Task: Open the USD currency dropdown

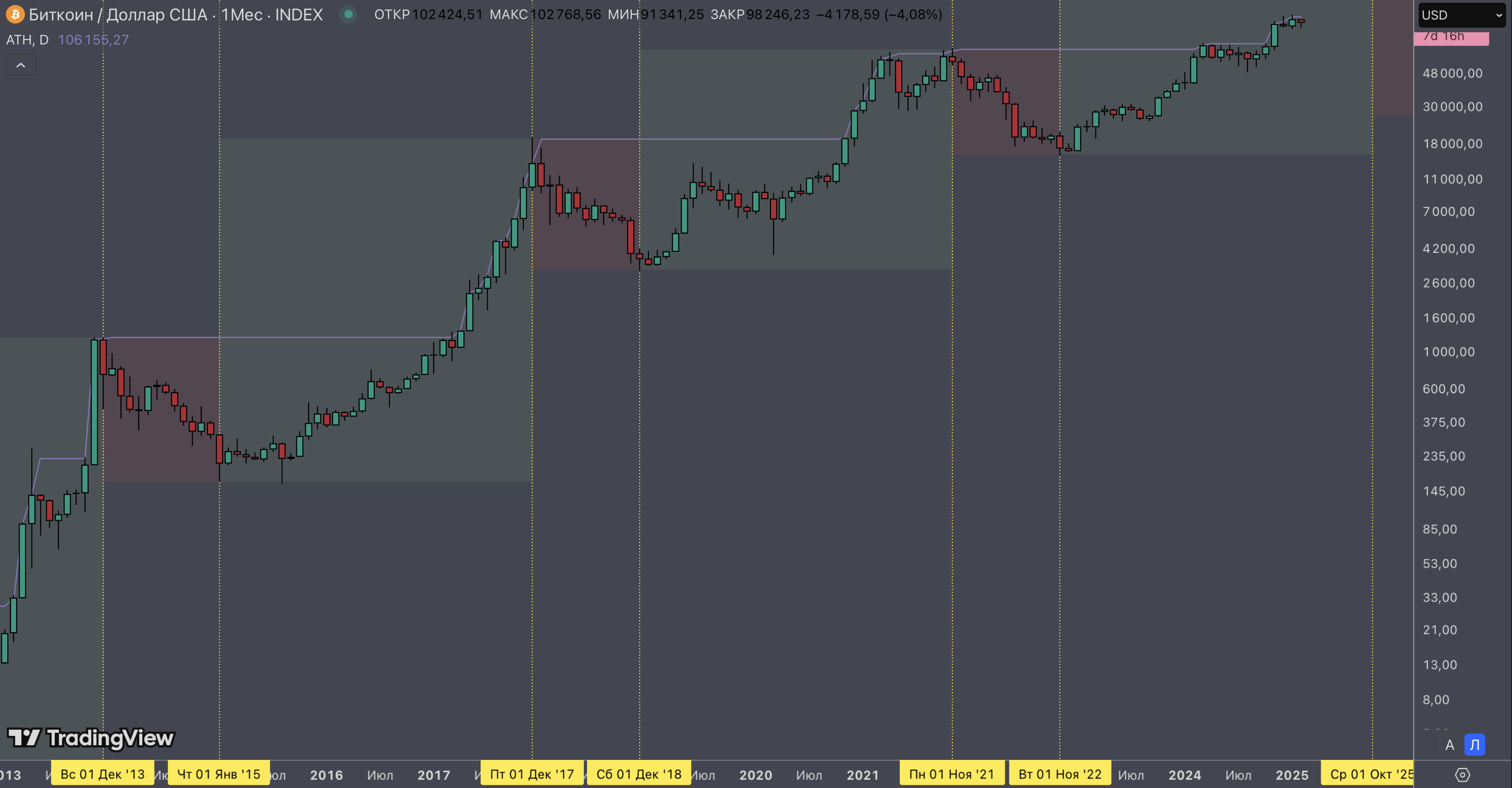Action: click(1462, 15)
